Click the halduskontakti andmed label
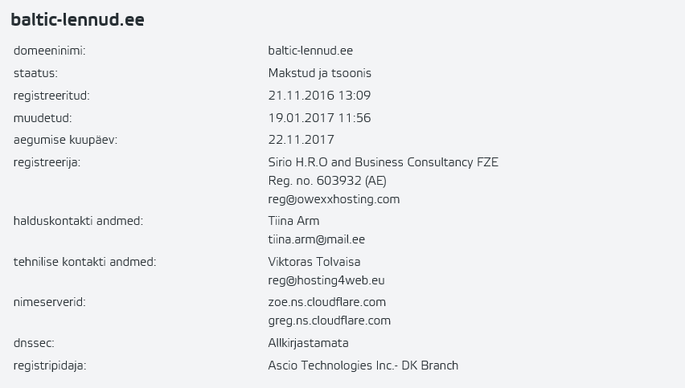 [x=78, y=221]
